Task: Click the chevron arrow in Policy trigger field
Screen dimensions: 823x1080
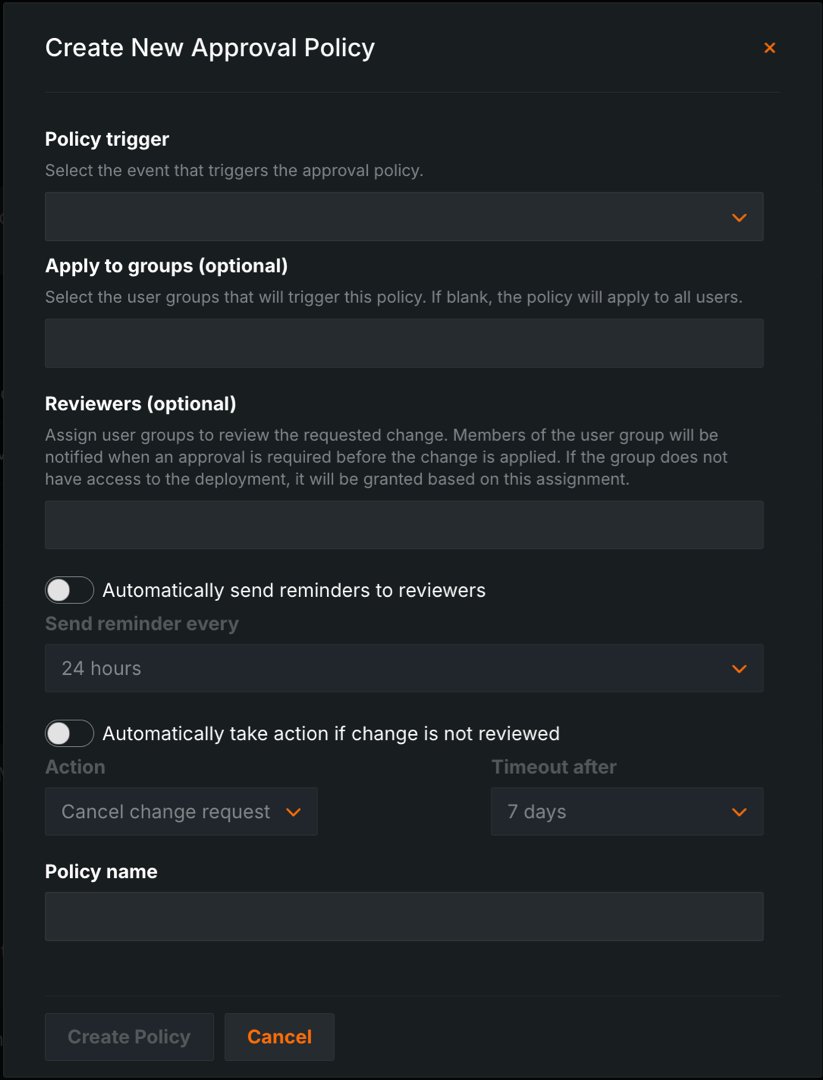Action: (x=739, y=217)
